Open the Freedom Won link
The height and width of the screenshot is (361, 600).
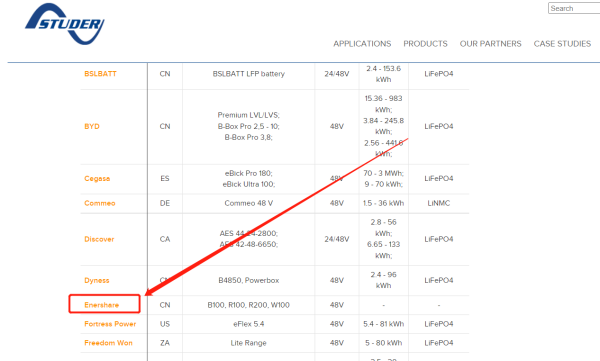pos(108,343)
